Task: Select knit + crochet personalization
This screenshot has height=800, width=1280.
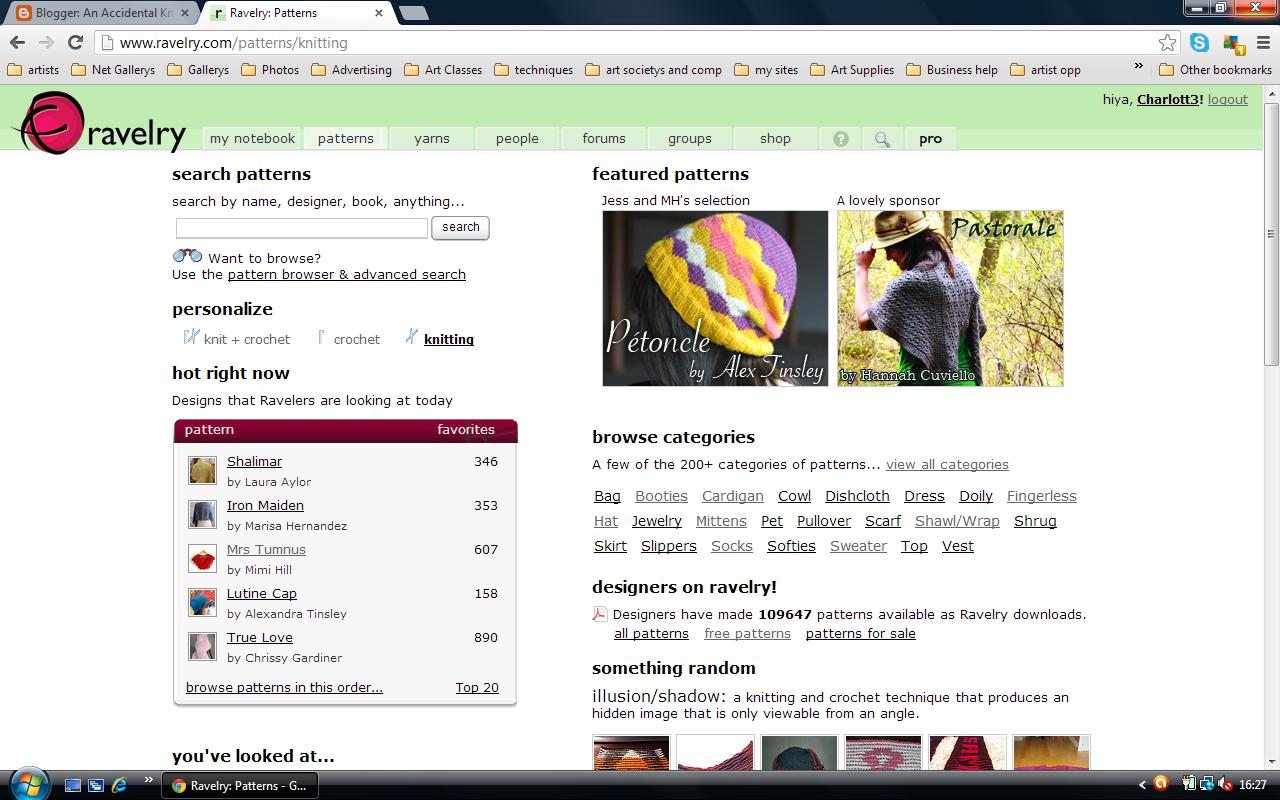Action: point(236,339)
